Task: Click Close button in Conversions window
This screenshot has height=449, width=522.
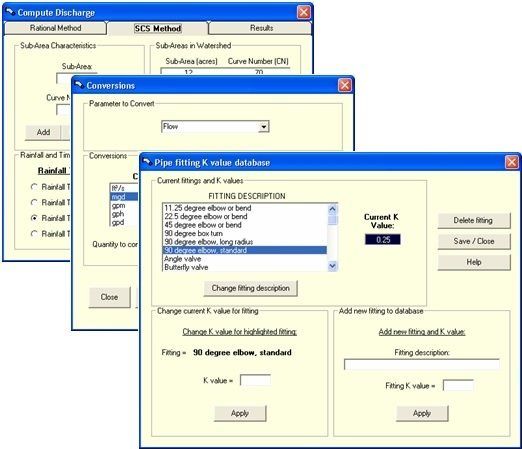Action: point(109,297)
